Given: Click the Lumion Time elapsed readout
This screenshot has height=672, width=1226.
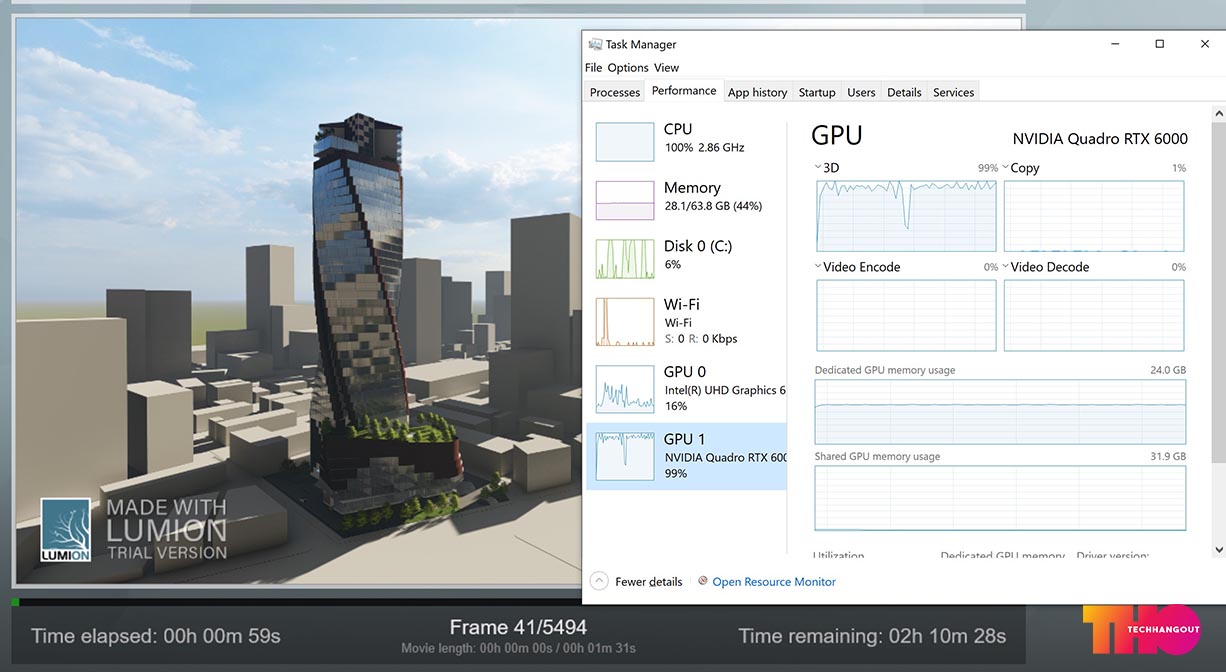Looking at the screenshot, I should pyautogui.click(x=156, y=636).
